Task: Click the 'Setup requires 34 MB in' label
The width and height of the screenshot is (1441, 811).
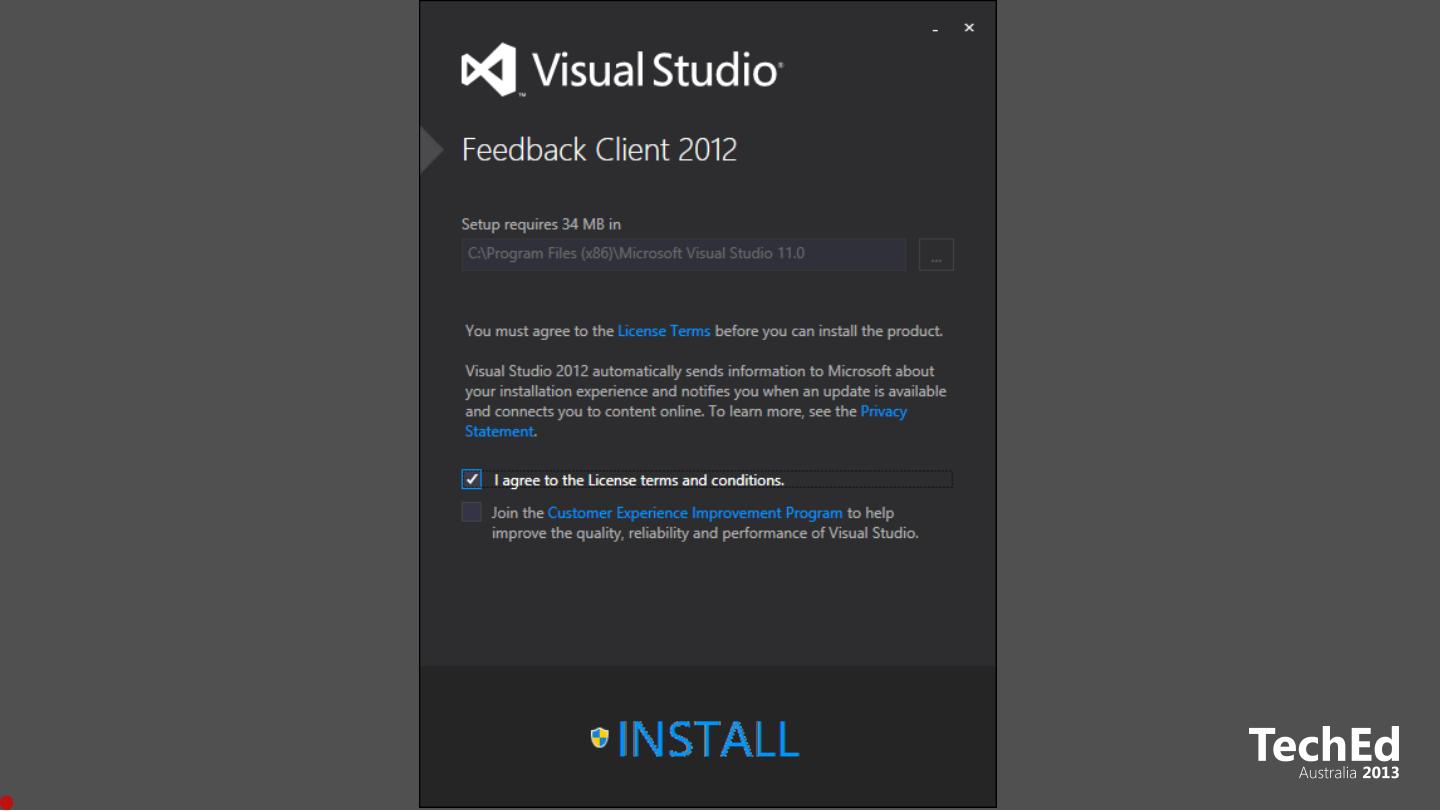Action: (x=541, y=224)
